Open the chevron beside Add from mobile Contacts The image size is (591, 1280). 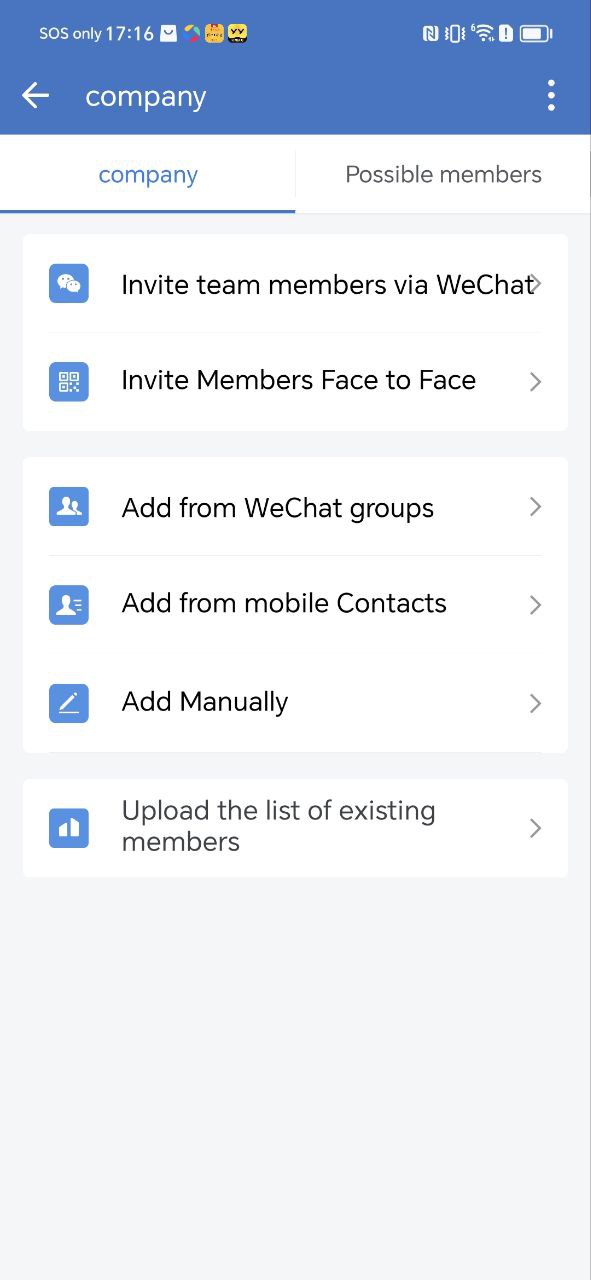tap(536, 605)
